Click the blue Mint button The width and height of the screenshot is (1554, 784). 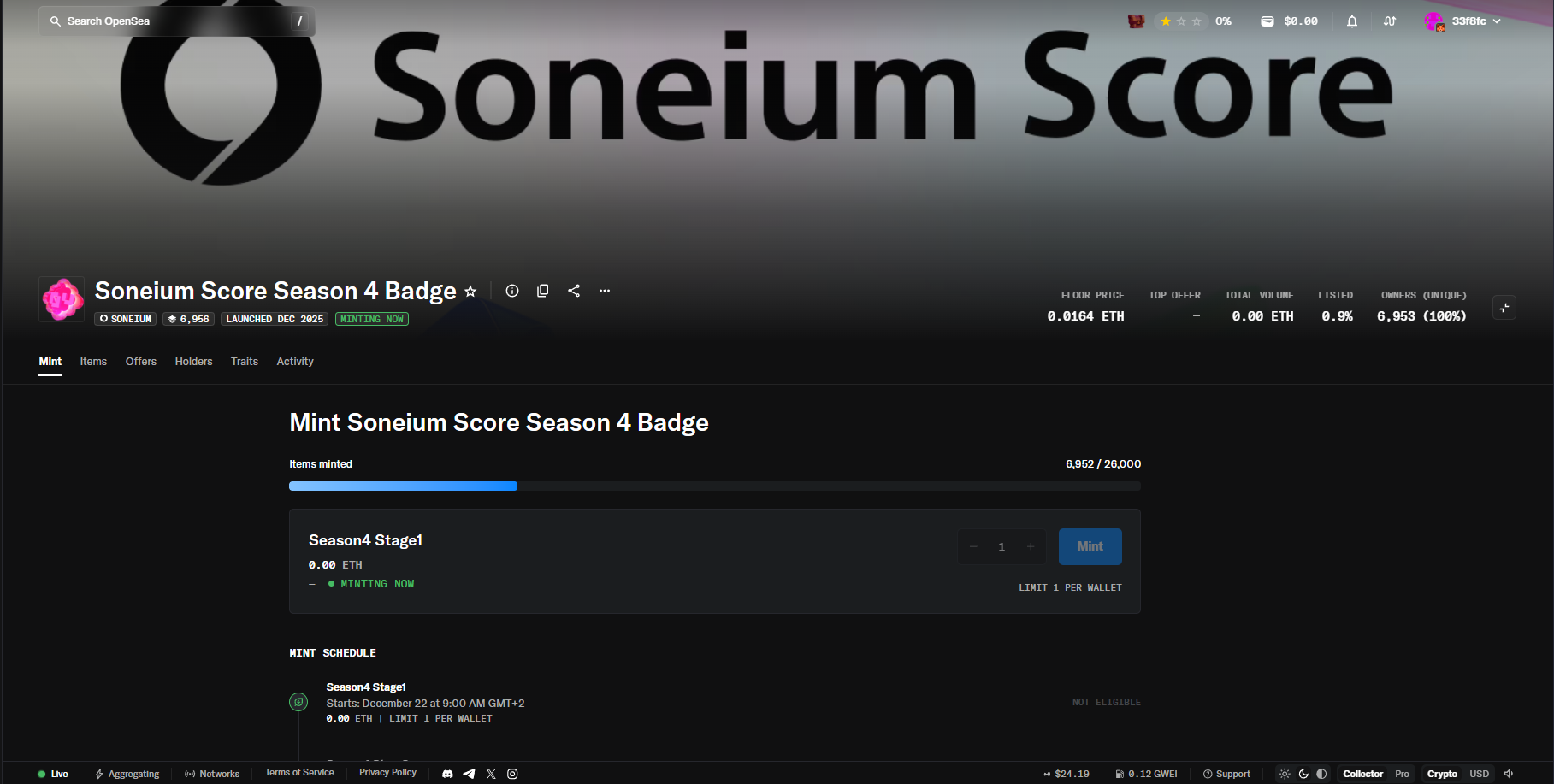[x=1090, y=546]
